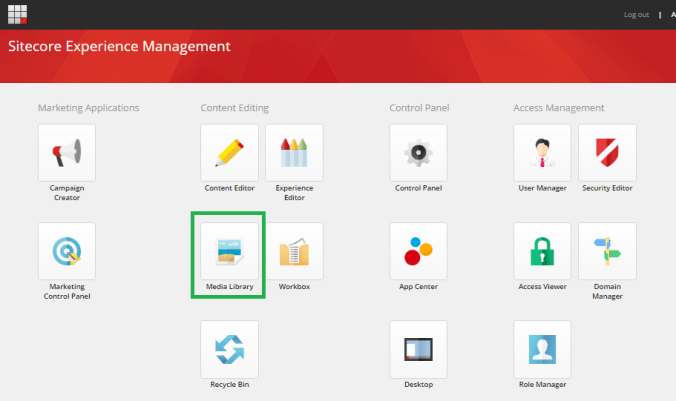Open the Content Editor pencil icon
The width and height of the screenshot is (676, 401).
click(229, 153)
